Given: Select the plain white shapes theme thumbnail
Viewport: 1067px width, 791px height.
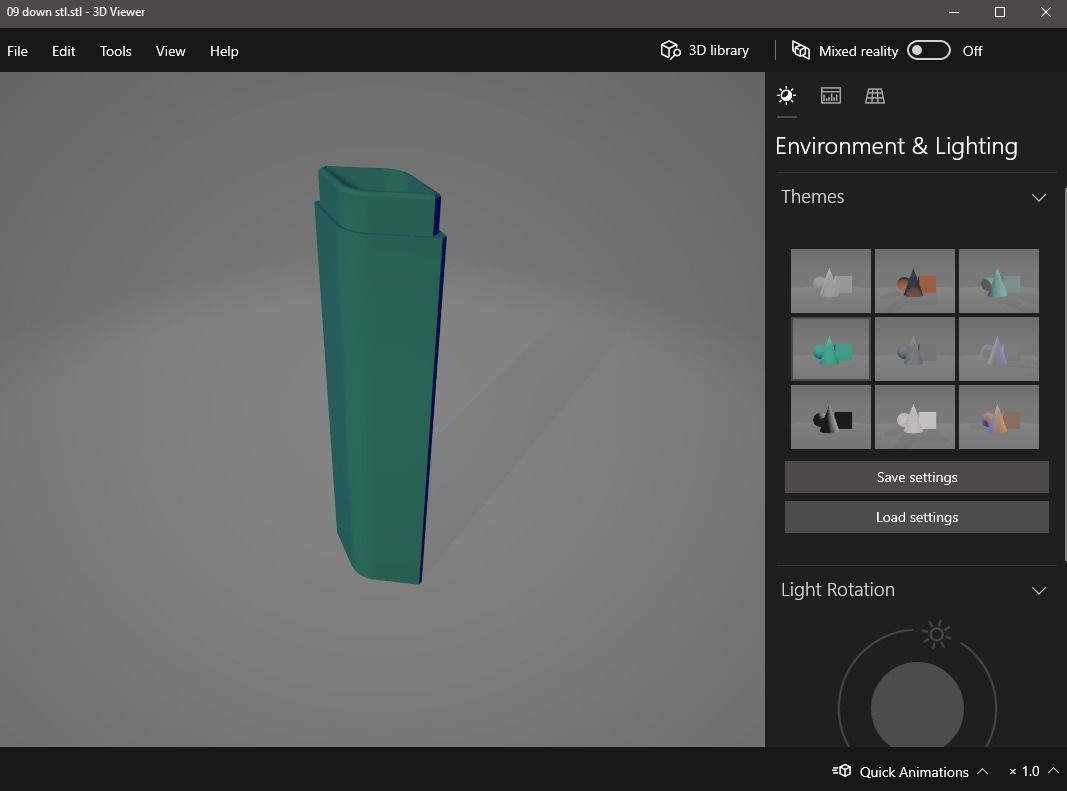Looking at the screenshot, I should point(831,281).
